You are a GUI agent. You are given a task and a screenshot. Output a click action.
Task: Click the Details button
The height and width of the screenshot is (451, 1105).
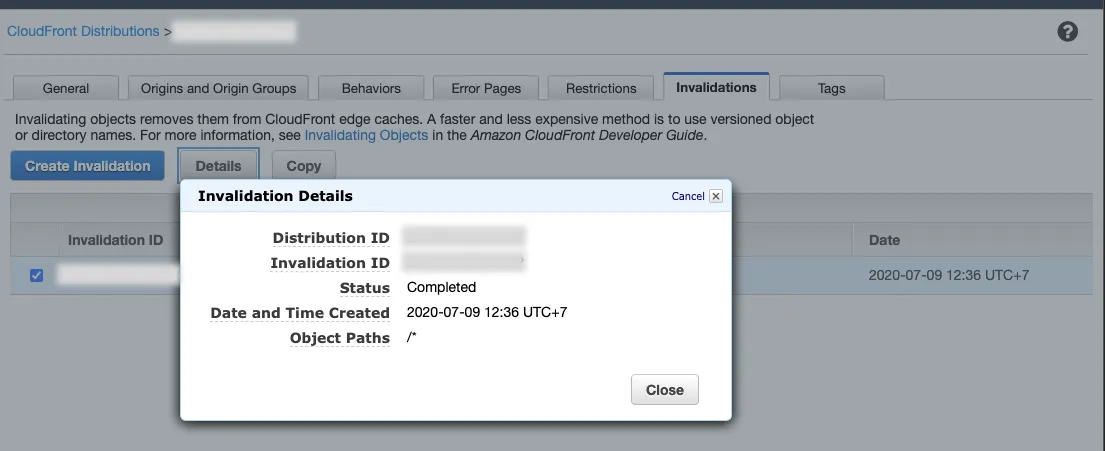click(x=218, y=166)
